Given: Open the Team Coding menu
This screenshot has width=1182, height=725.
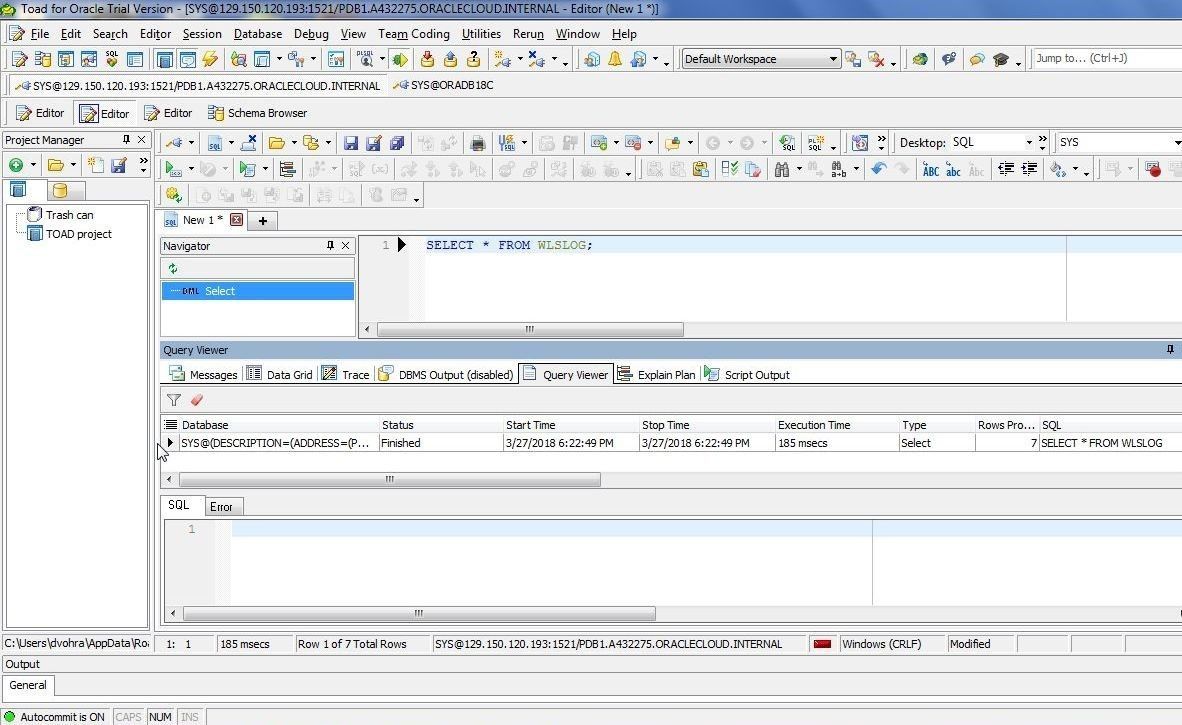Looking at the screenshot, I should [x=414, y=34].
